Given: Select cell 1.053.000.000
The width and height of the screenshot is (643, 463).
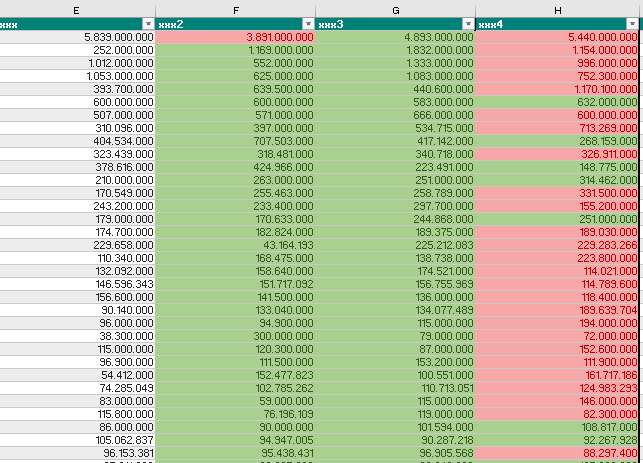Looking at the screenshot, I should 78,76.
